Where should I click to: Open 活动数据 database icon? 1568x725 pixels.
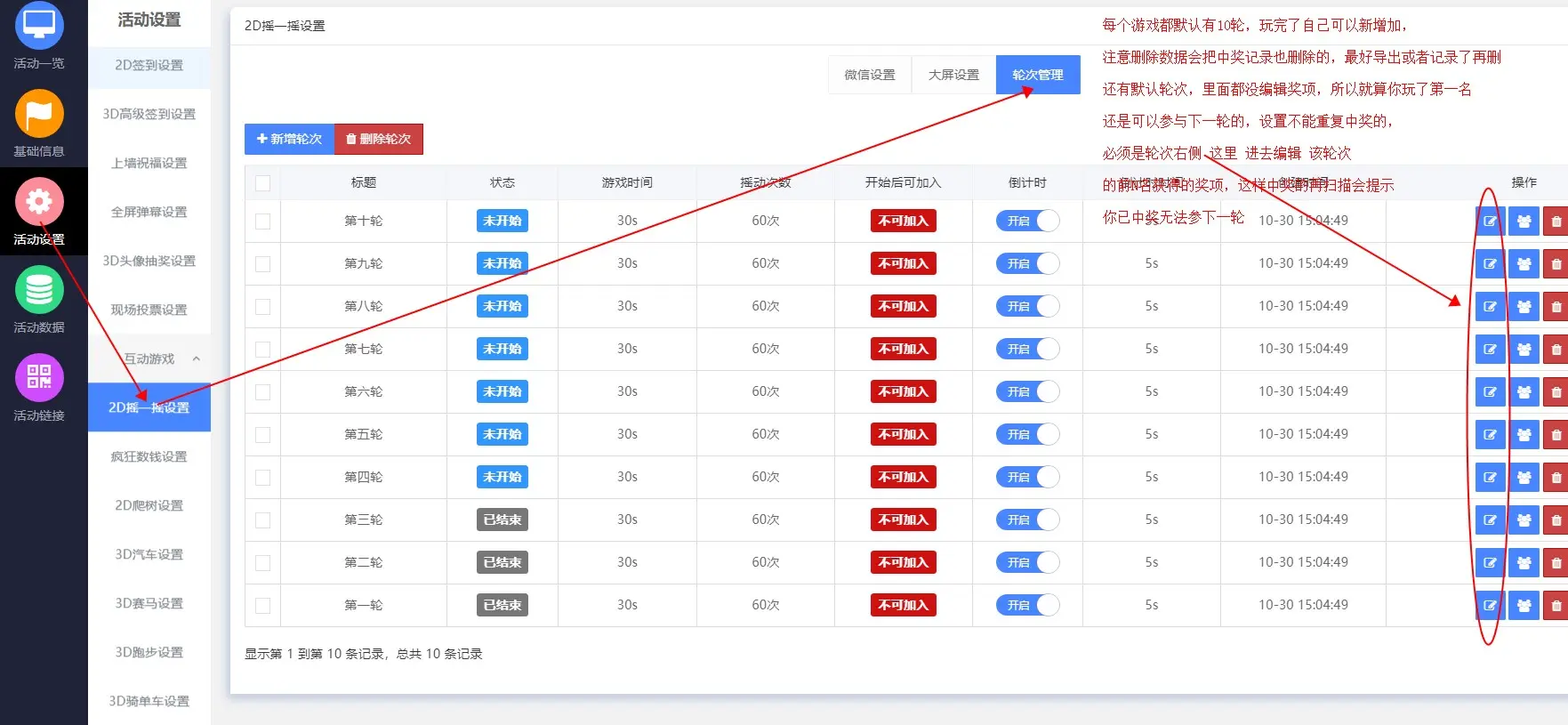39,290
